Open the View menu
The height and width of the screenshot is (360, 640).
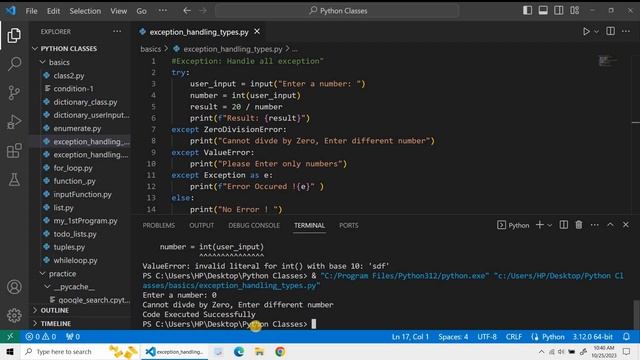[118, 11]
